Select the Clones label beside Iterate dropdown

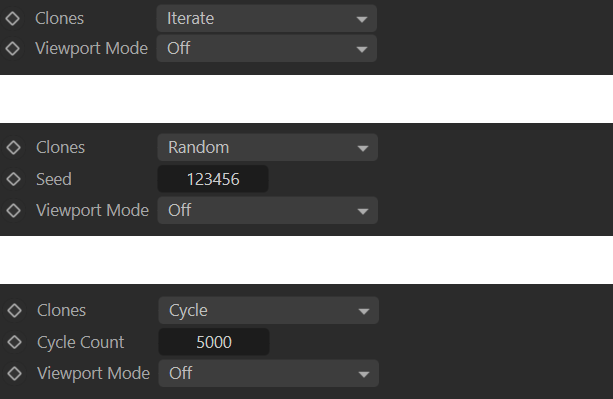pos(59,18)
